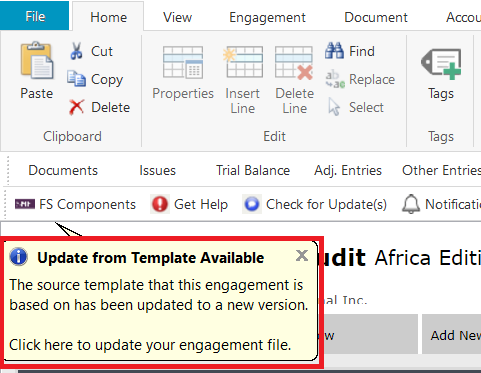The width and height of the screenshot is (481, 373).
Task: Click the Replace tool
Action: click(x=360, y=80)
